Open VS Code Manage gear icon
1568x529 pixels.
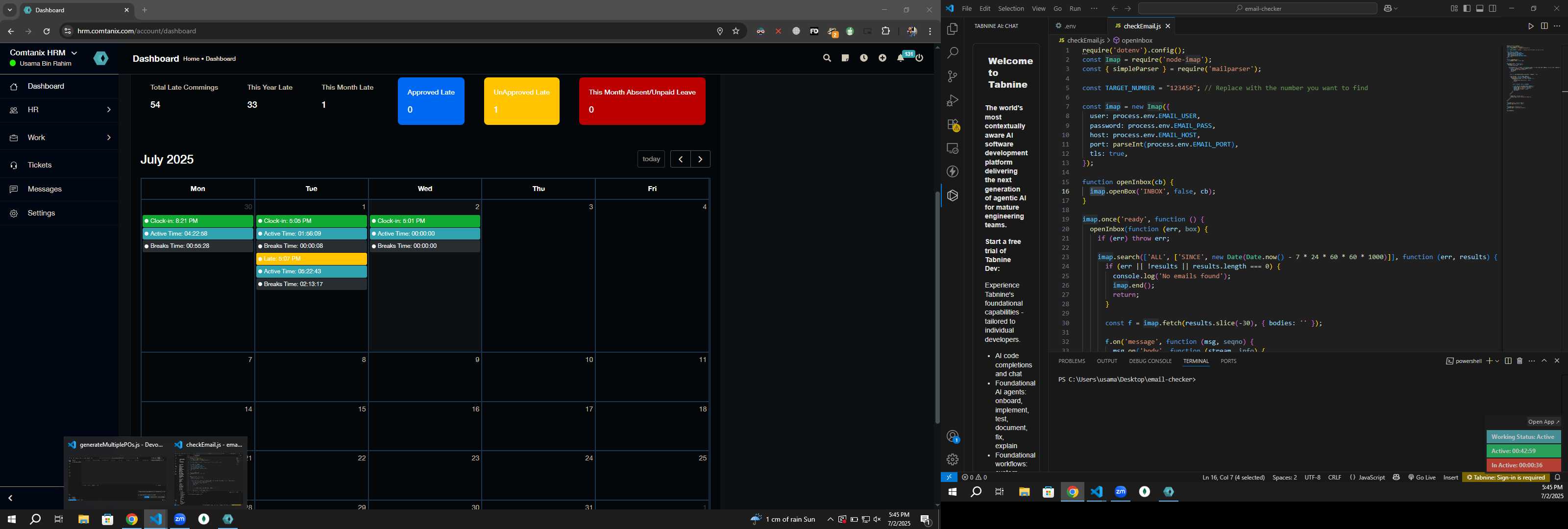pyautogui.click(x=952, y=459)
